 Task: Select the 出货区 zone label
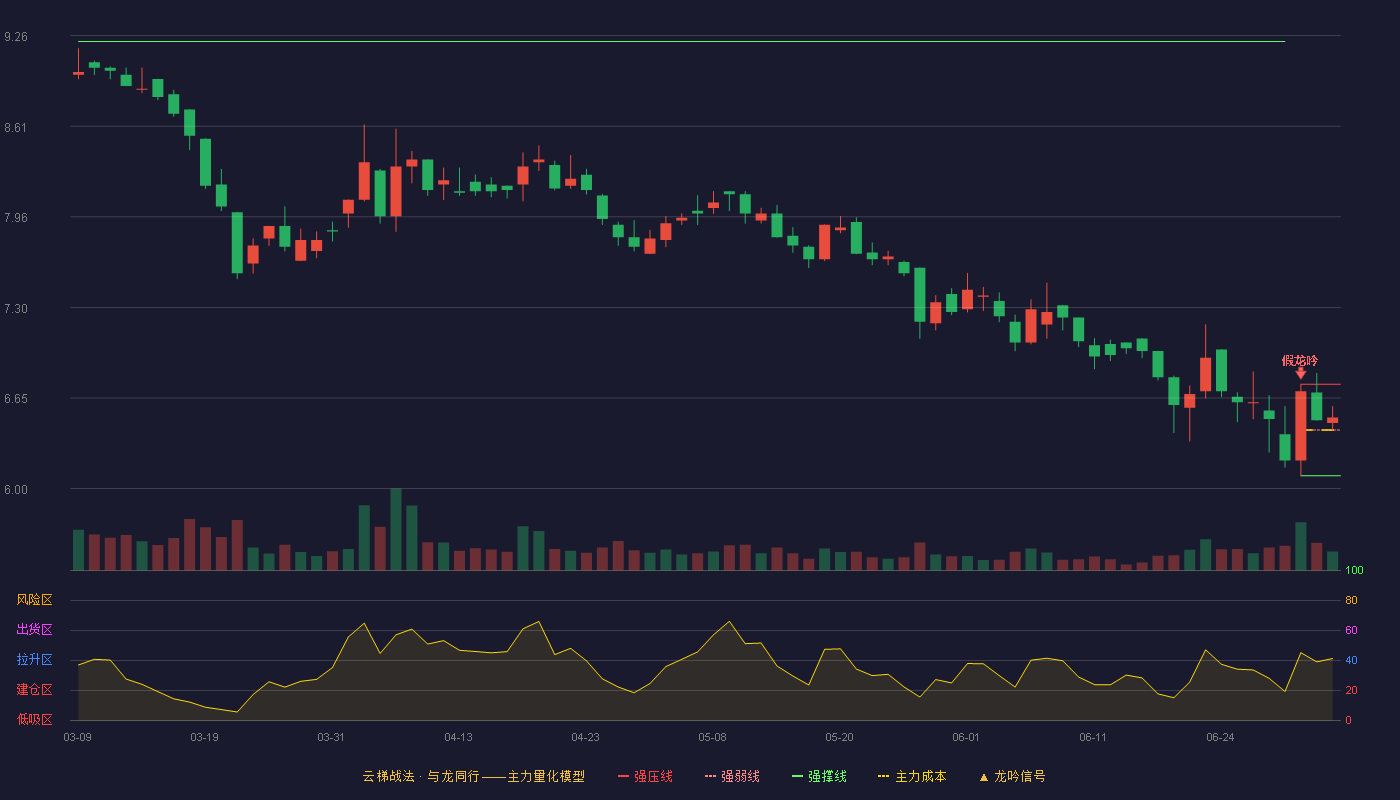point(34,630)
